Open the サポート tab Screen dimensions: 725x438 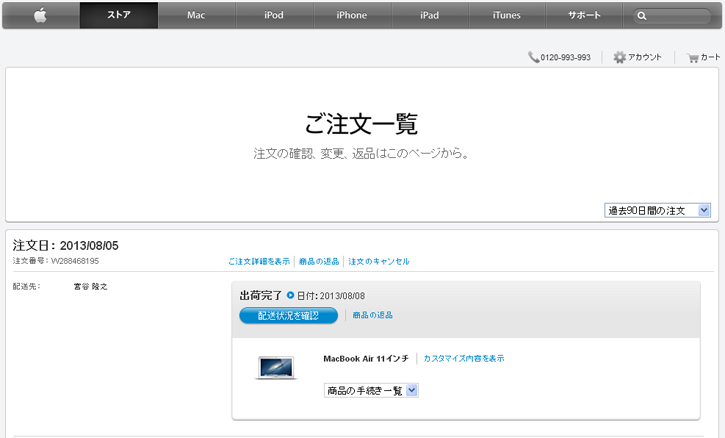[x=584, y=15]
